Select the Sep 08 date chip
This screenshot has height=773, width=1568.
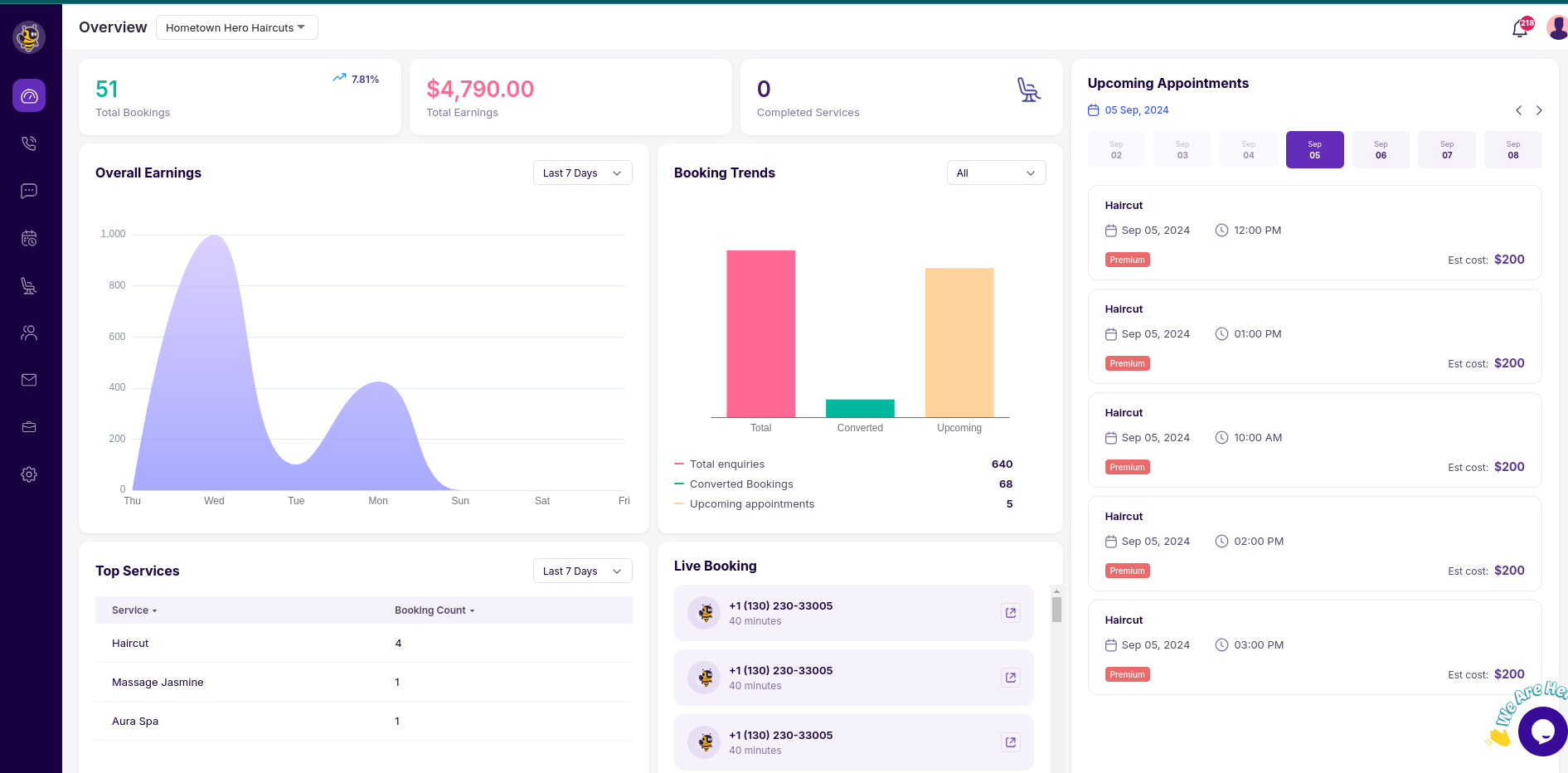(1512, 149)
